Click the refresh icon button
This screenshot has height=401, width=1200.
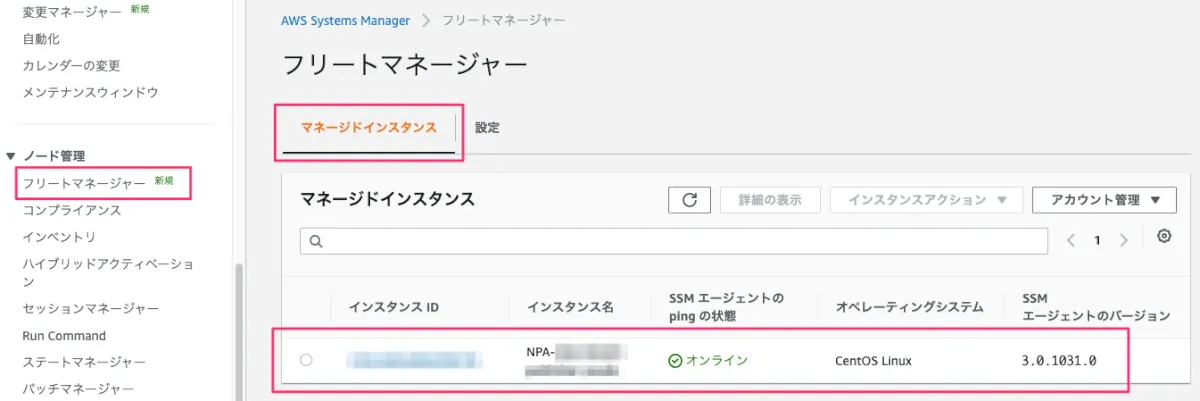[x=689, y=200]
